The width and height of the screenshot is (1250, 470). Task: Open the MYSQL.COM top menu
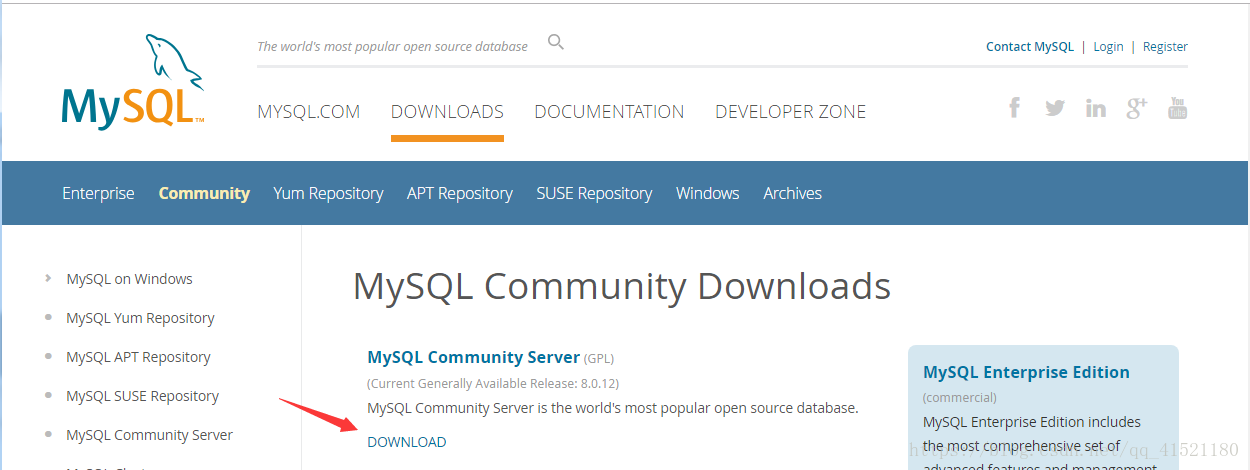(x=309, y=112)
